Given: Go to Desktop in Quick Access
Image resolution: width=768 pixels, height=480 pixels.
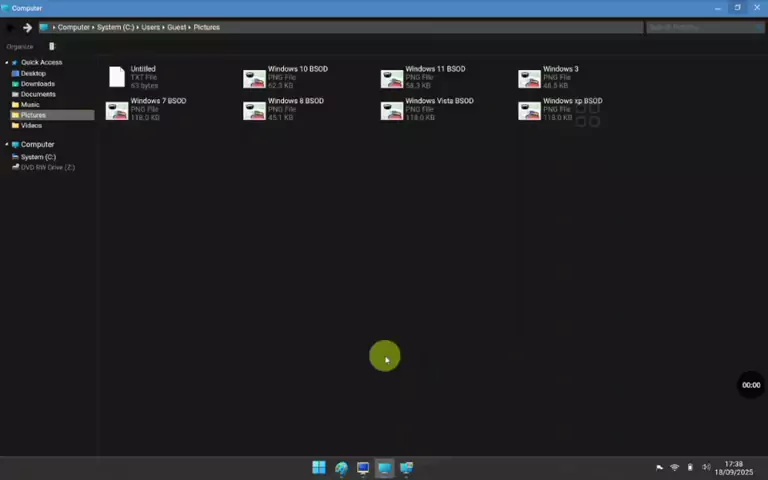Looking at the screenshot, I should [x=33, y=73].
